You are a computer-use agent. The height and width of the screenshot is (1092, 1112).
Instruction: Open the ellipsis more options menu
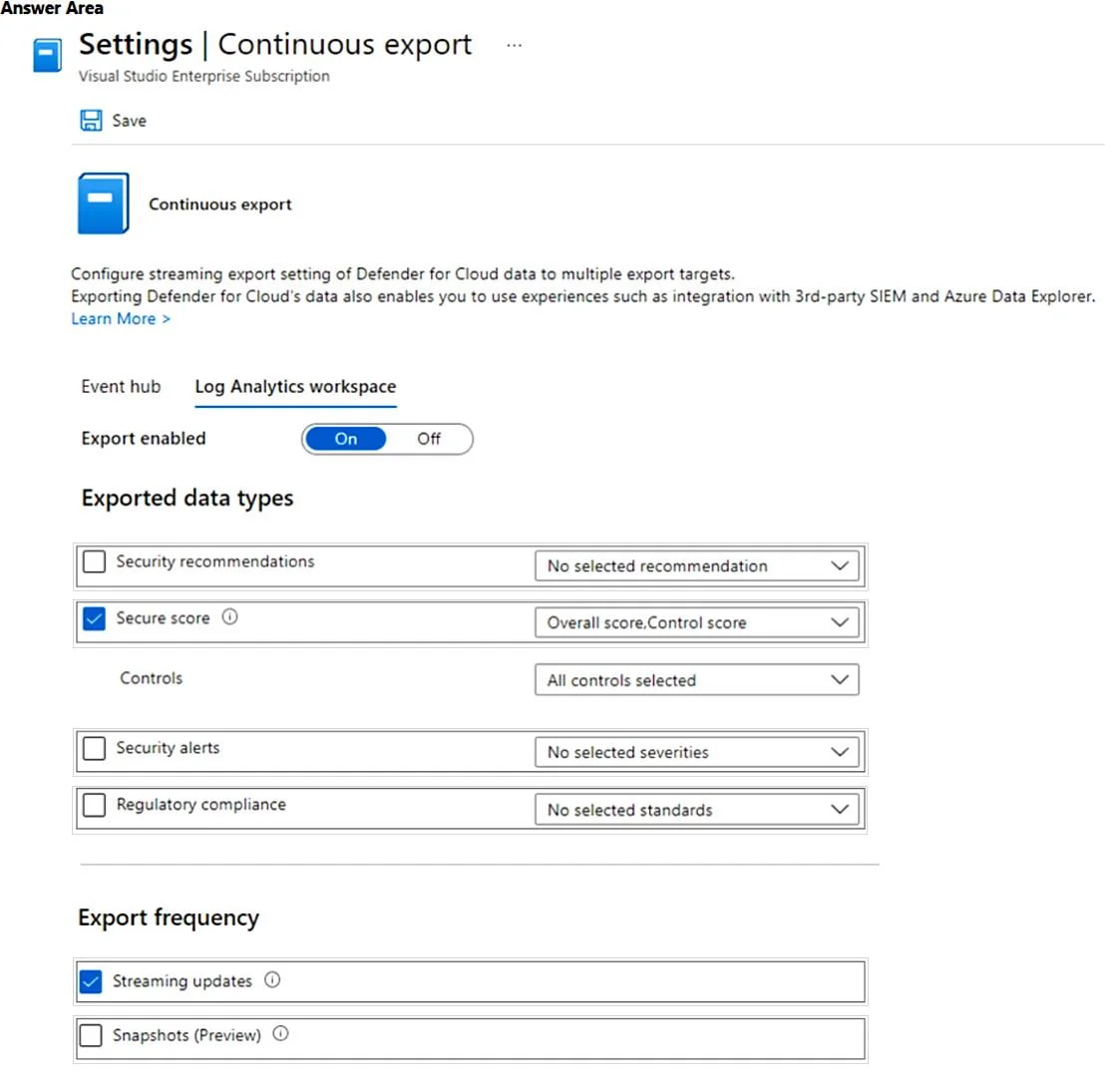[515, 46]
